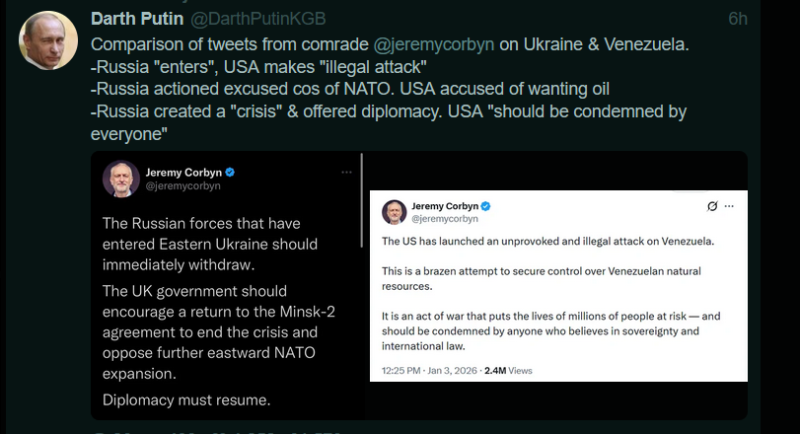Click 12:25 PM Jan 3, 2026 timestamp
Viewport: 800px width, 434px height.
(x=429, y=370)
